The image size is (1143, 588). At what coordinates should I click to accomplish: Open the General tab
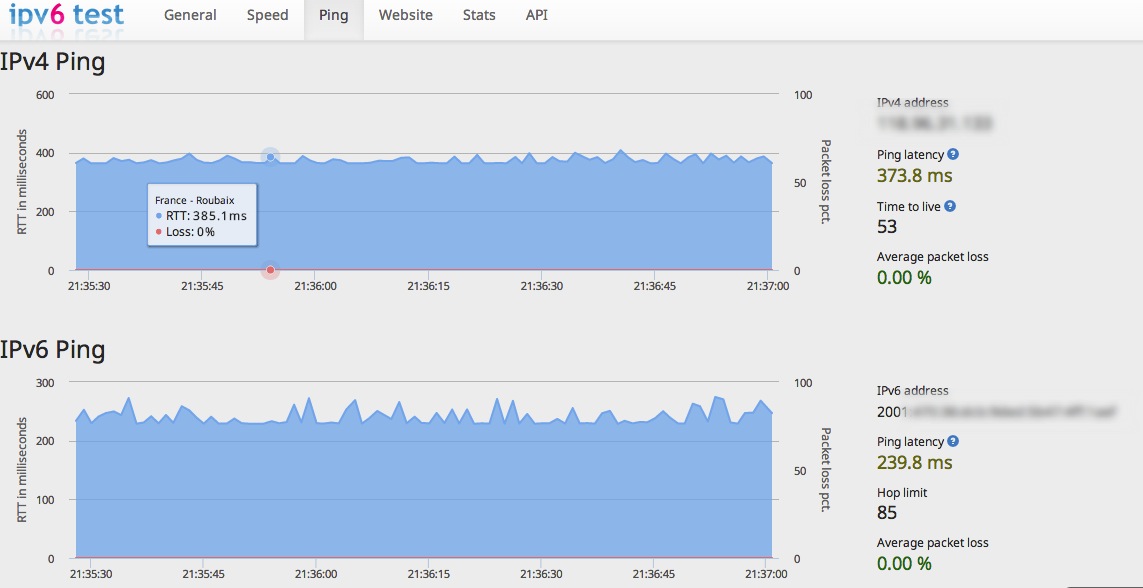[x=190, y=15]
